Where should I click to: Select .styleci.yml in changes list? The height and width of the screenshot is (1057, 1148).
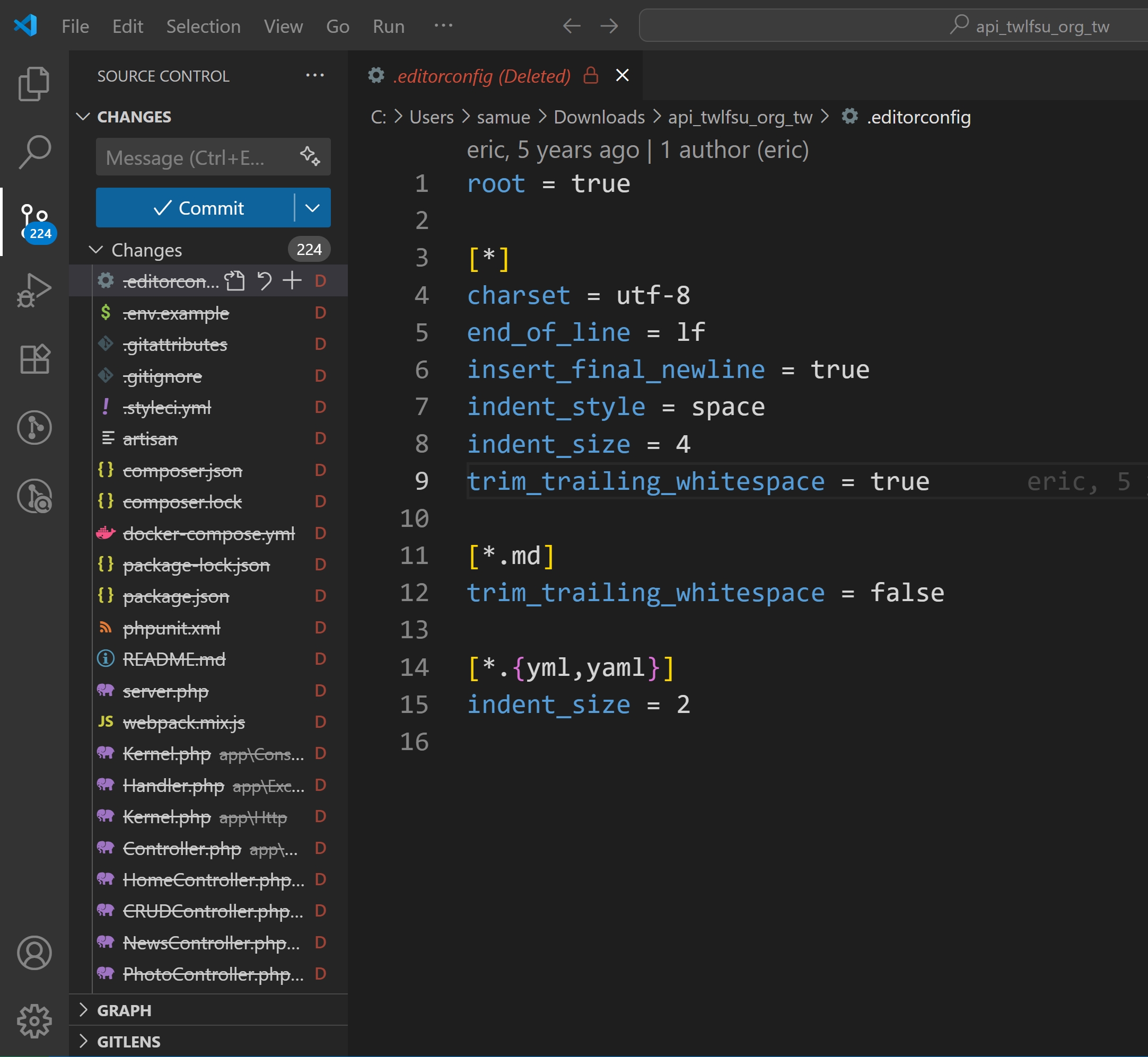pyautogui.click(x=208, y=407)
